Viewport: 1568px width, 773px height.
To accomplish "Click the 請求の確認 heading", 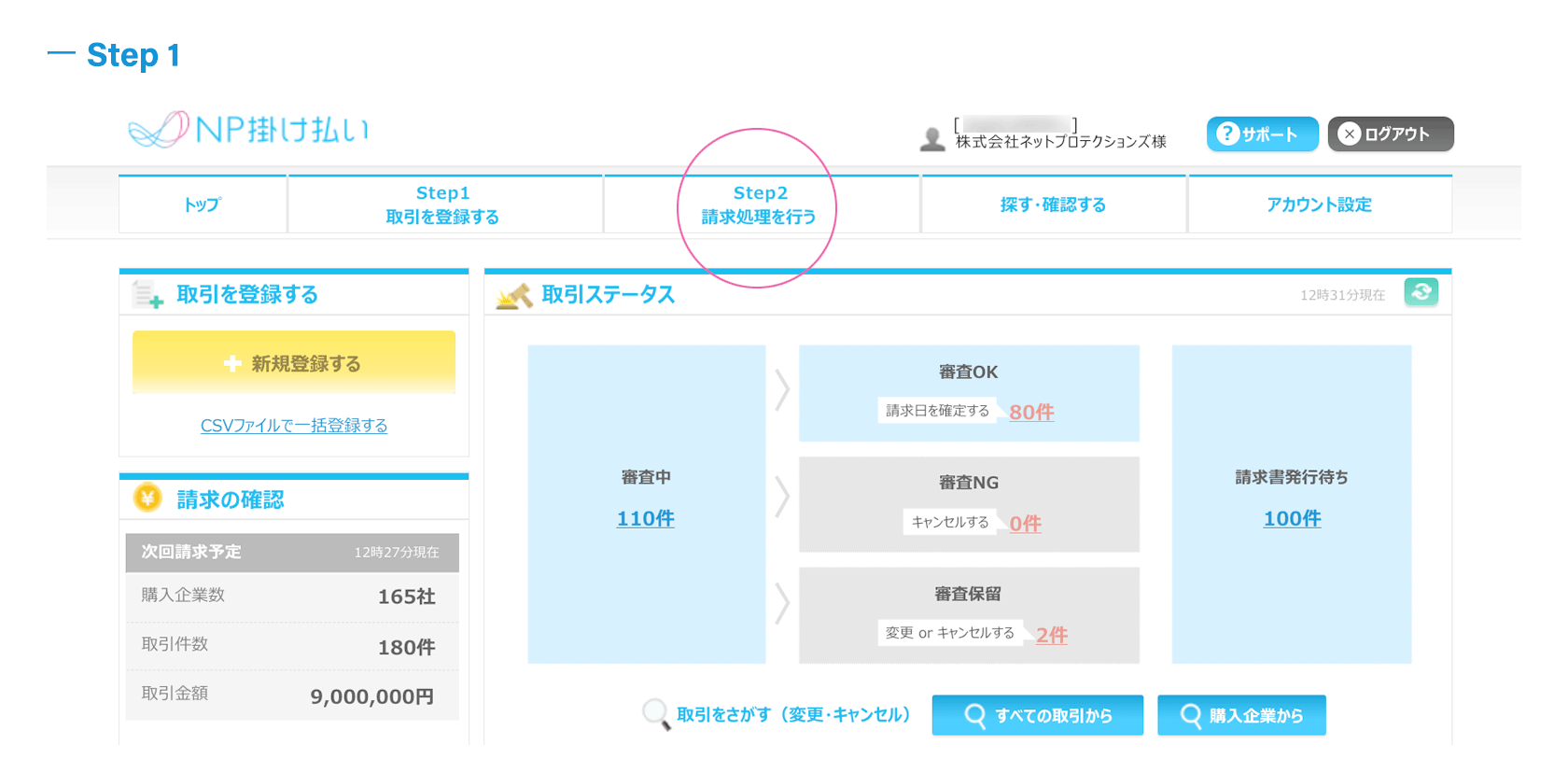I will (231, 499).
